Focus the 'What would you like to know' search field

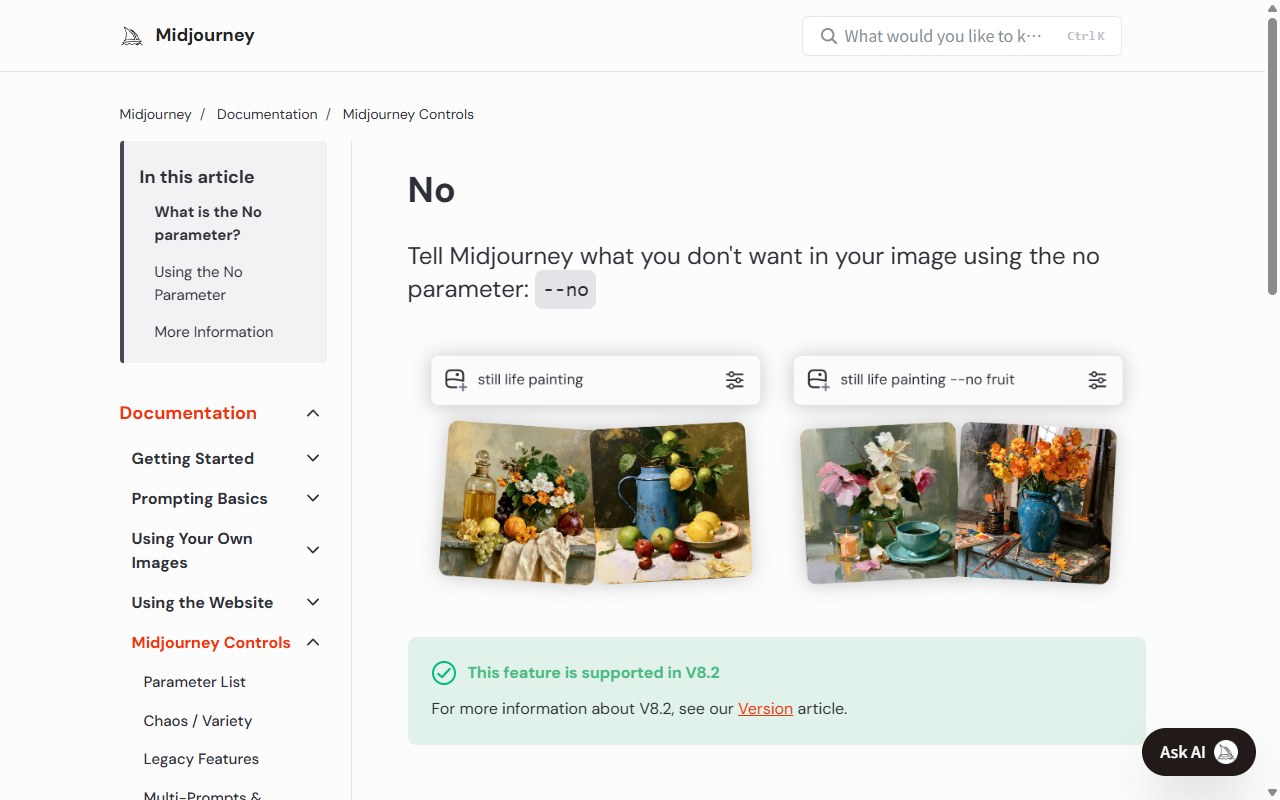(x=962, y=36)
